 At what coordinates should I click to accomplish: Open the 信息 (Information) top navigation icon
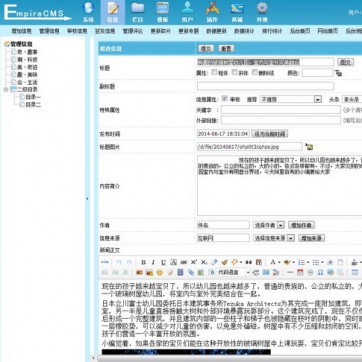[113, 12]
